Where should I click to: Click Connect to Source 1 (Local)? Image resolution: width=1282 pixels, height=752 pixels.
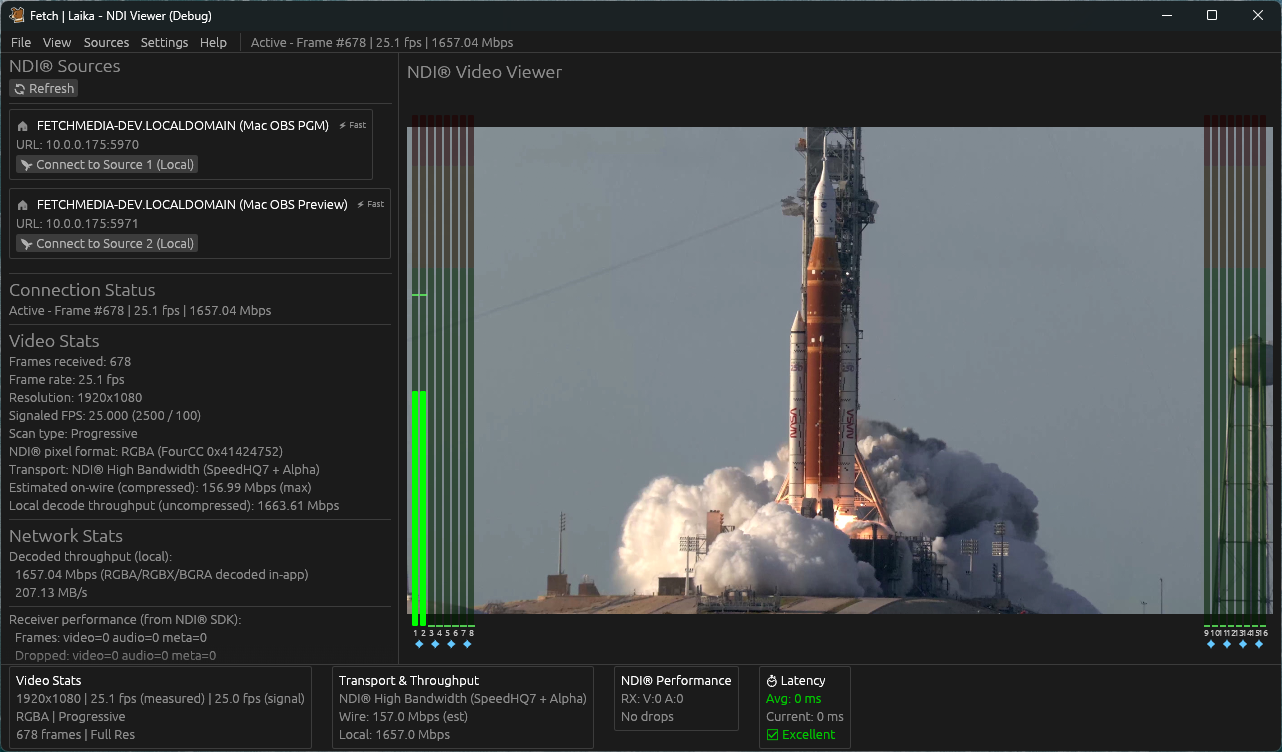pyautogui.click(x=106, y=164)
